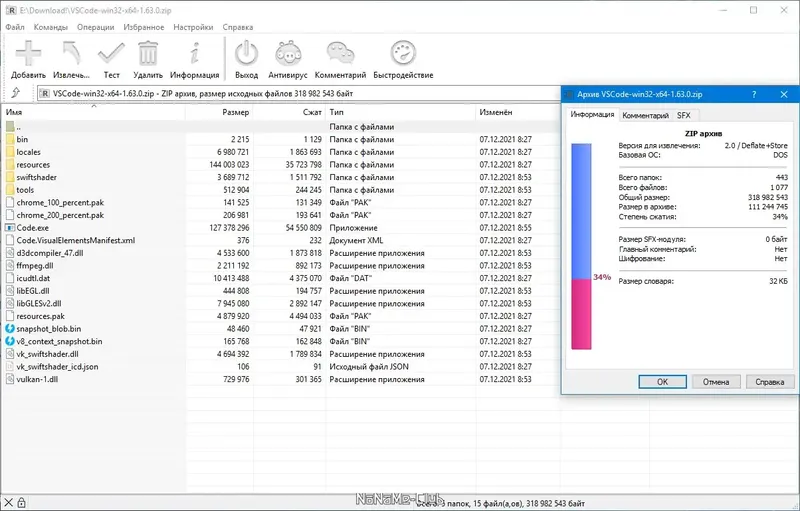Click the status bar drive icon

pos(9,503)
